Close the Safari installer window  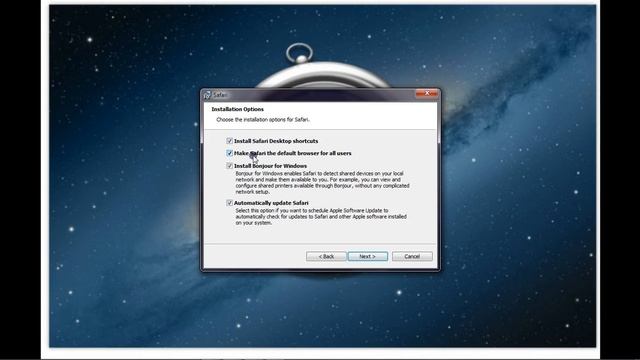click(x=427, y=93)
